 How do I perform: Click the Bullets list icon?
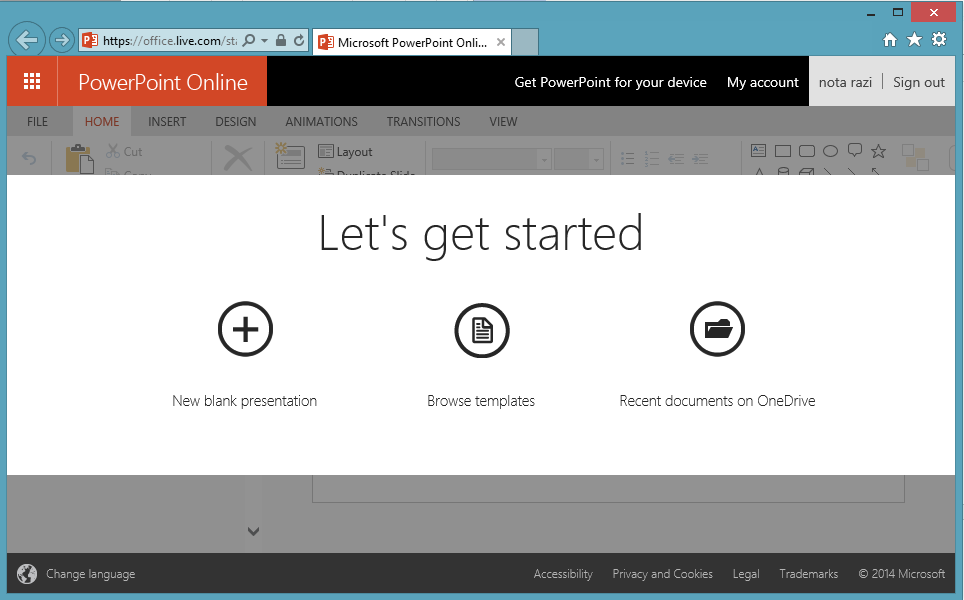coord(628,159)
